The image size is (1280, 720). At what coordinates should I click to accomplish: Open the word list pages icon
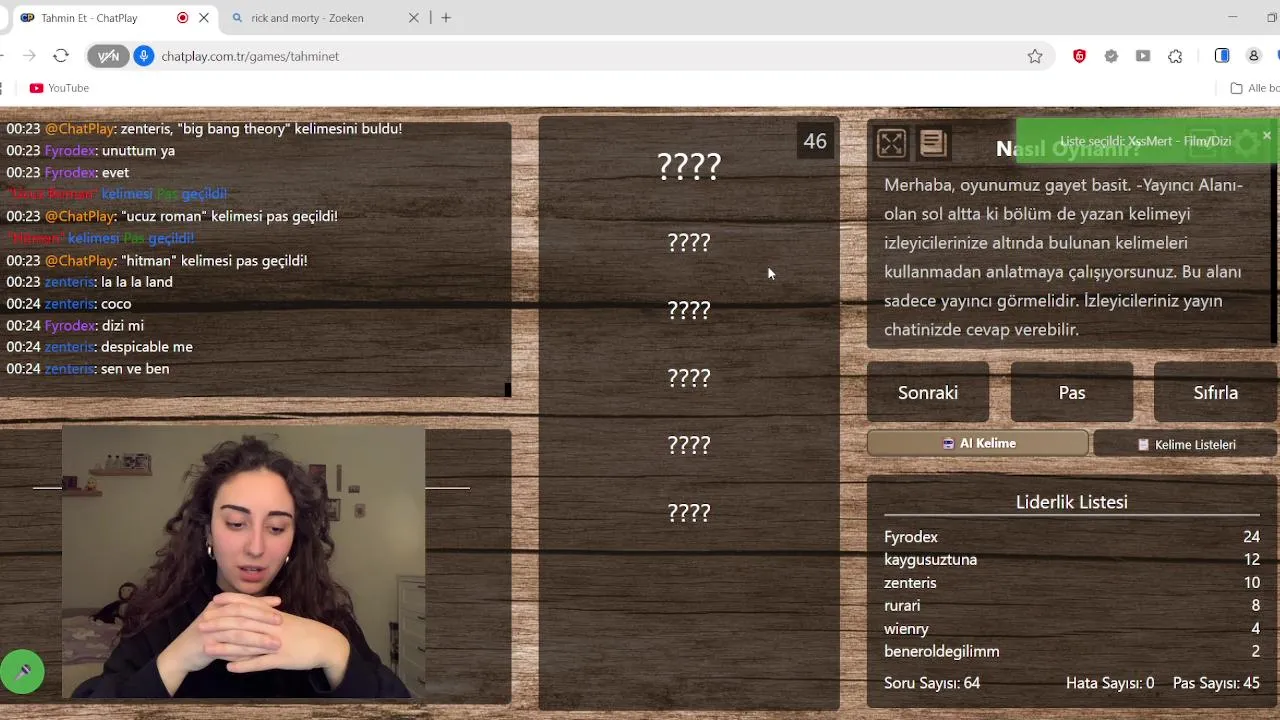[x=933, y=144]
